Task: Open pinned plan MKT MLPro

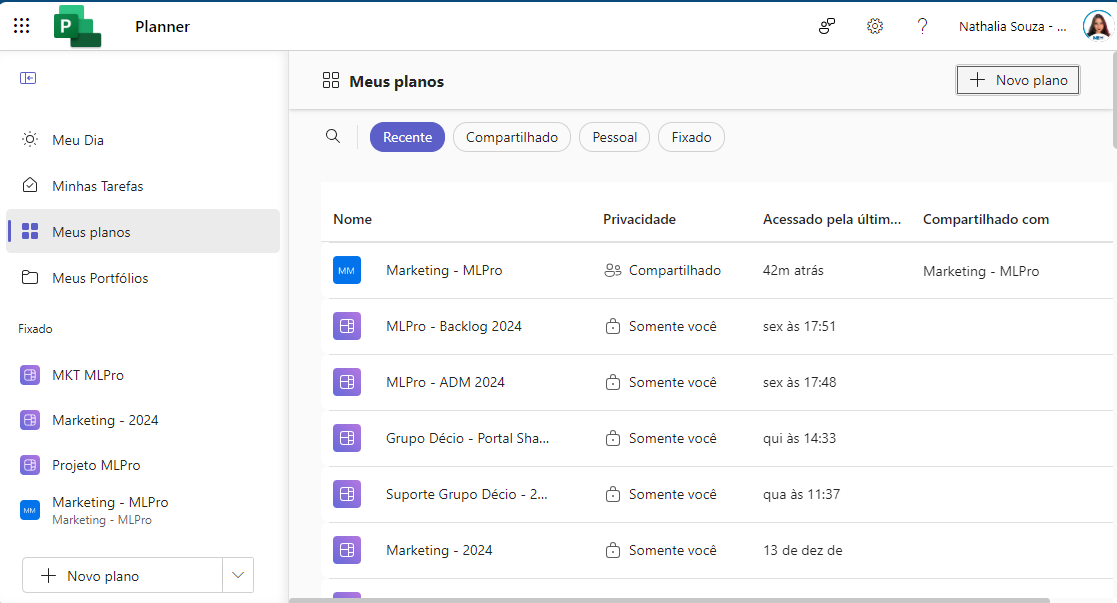Action: [x=88, y=375]
